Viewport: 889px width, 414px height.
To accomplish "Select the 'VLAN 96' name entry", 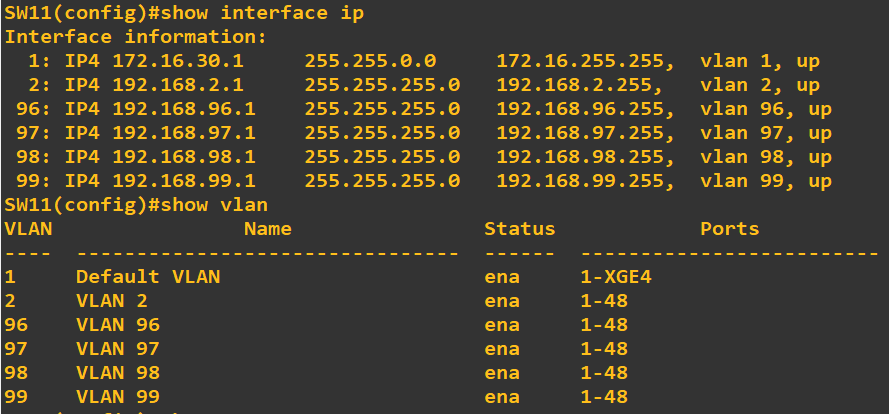I will [x=118, y=325].
